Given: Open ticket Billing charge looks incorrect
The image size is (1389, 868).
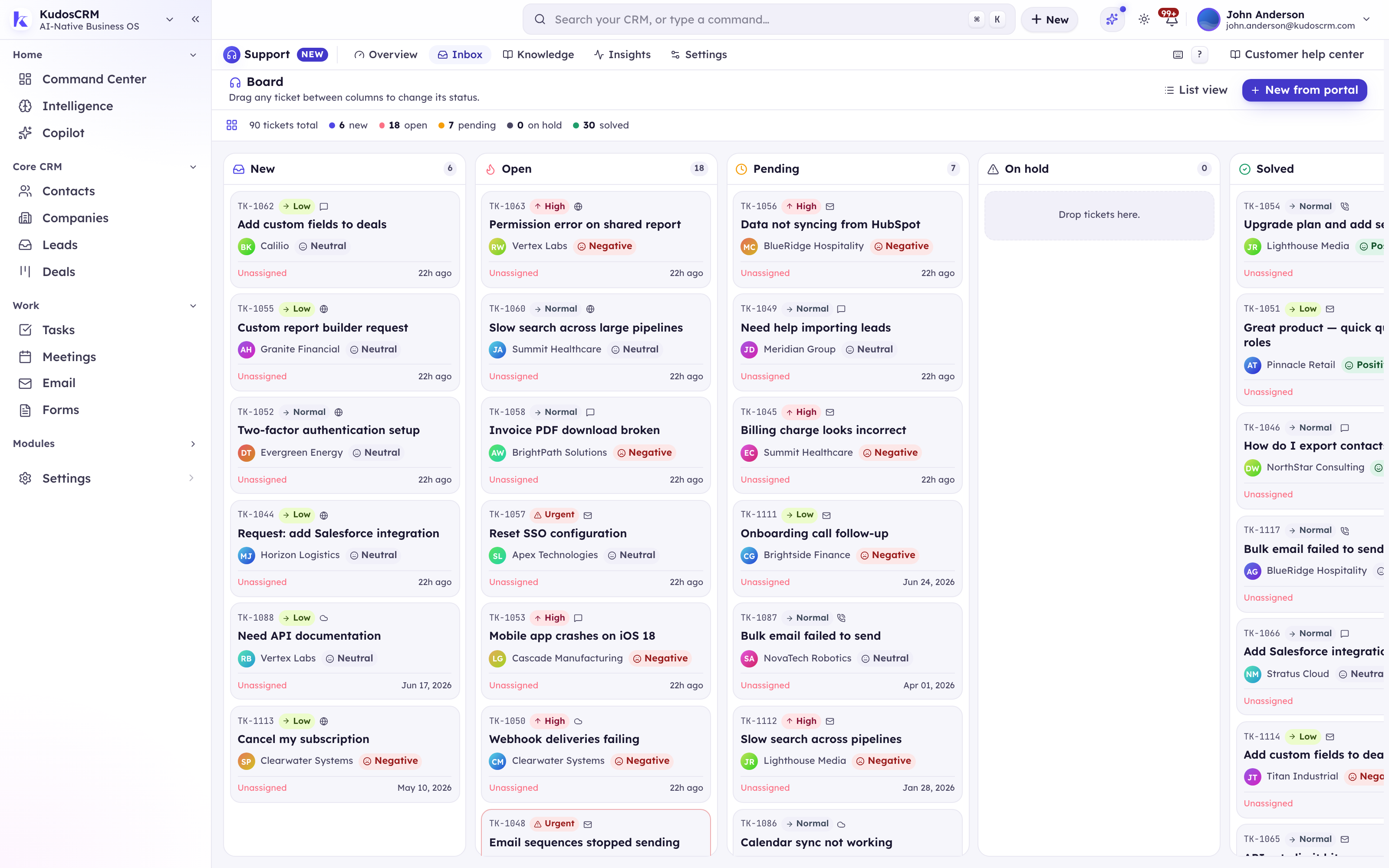Looking at the screenshot, I should pyautogui.click(x=847, y=445).
